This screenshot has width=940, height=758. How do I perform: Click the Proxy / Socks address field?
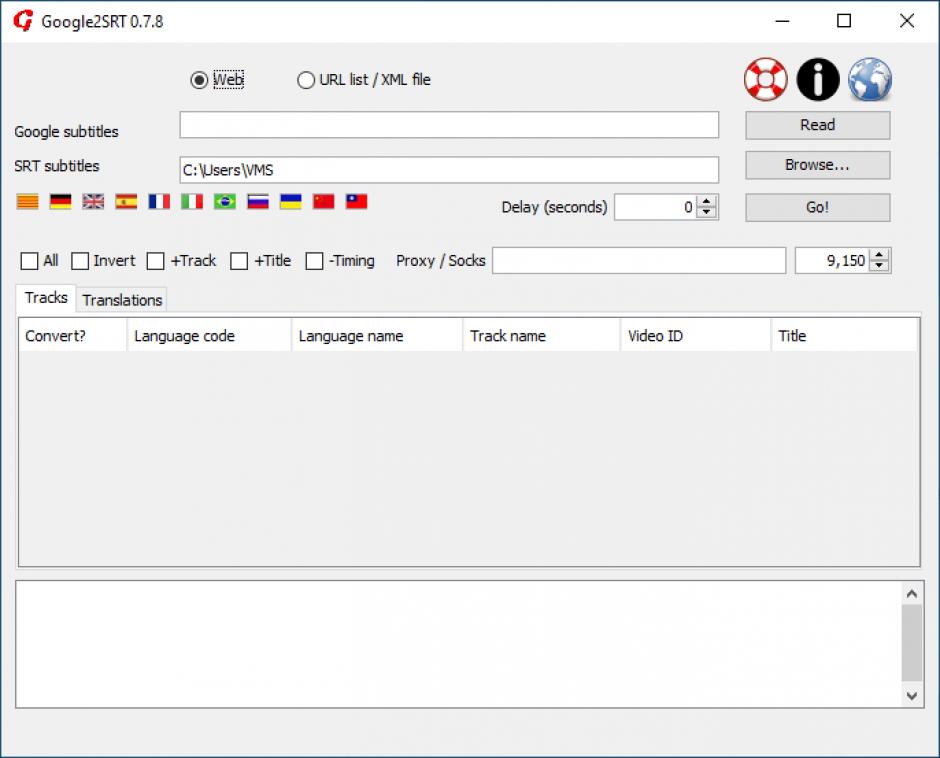coord(639,261)
